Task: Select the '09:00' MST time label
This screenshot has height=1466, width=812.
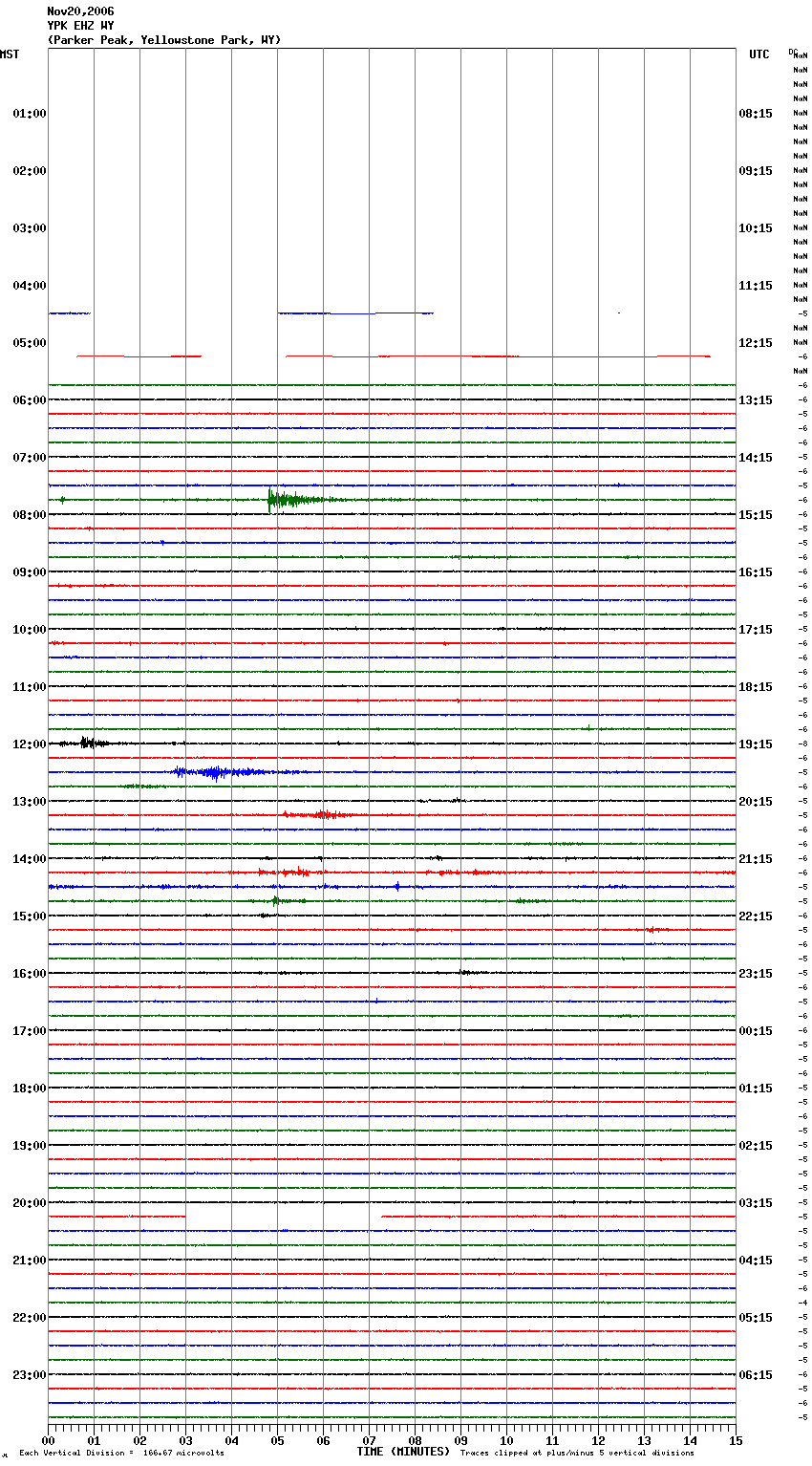Action: click(x=30, y=572)
